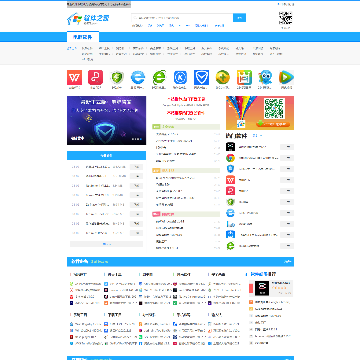This screenshot has width=360, height=360.
Task: Open the blue 'lab' icon in the ranking list
Action: [230, 224]
